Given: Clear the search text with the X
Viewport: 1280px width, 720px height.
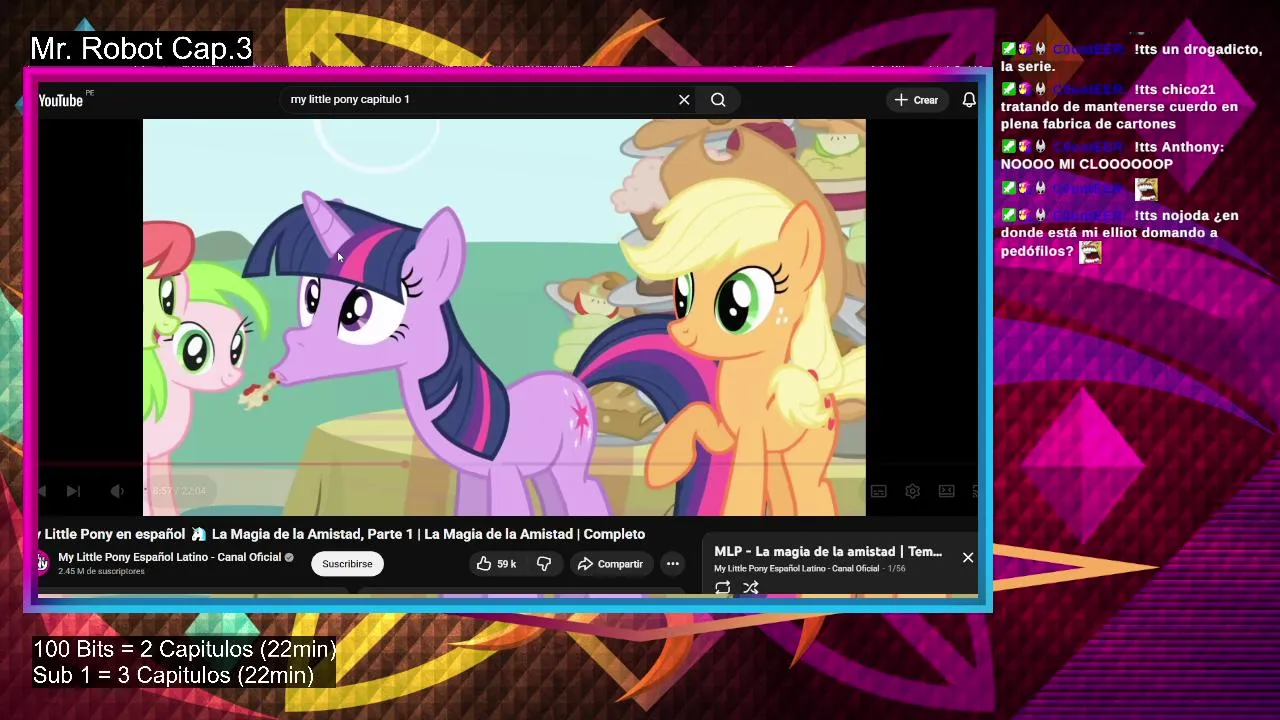Looking at the screenshot, I should click(x=684, y=100).
